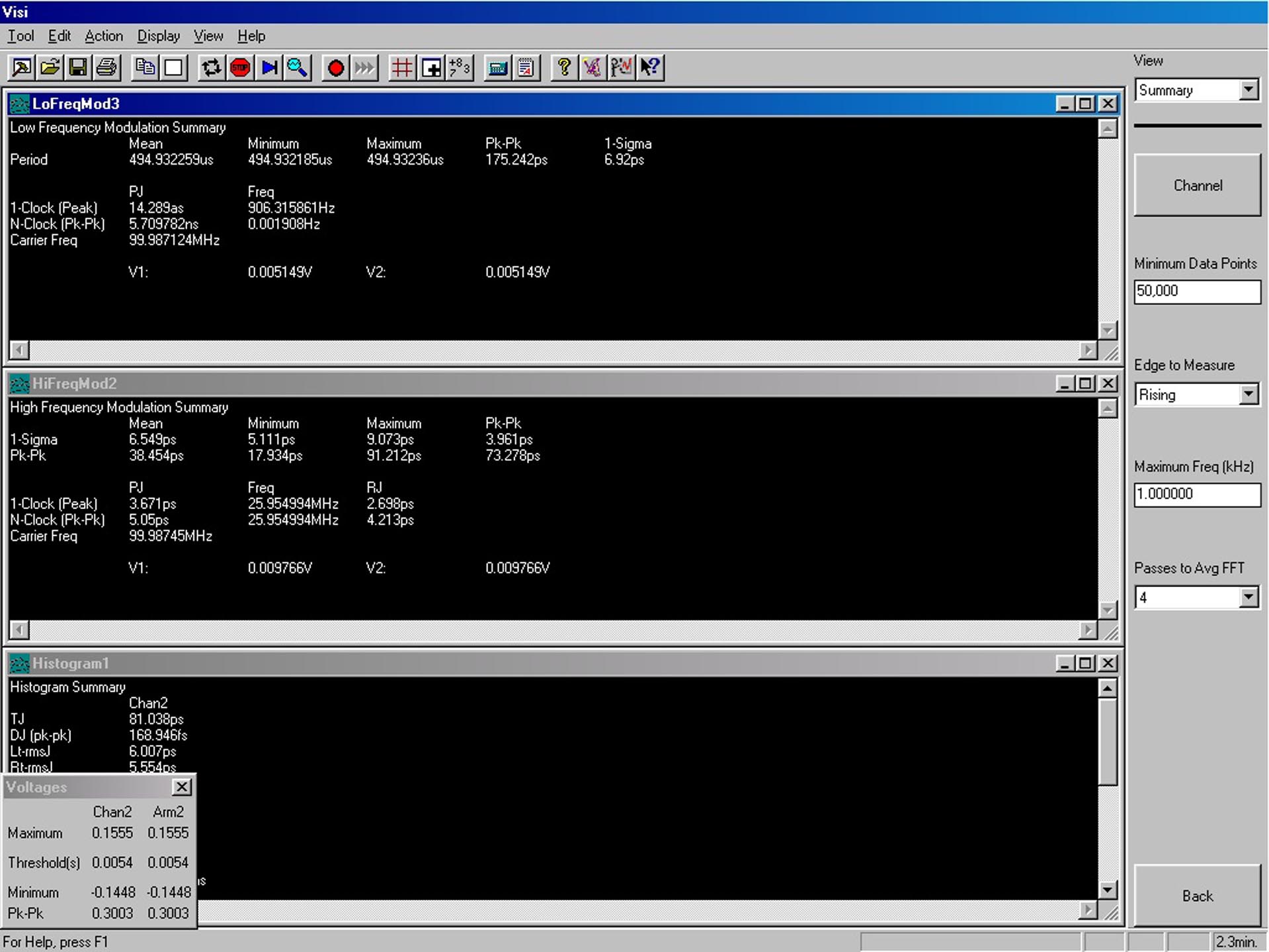Stop acquisition with the red STOP icon
The image size is (1269, 952).
click(x=240, y=67)
